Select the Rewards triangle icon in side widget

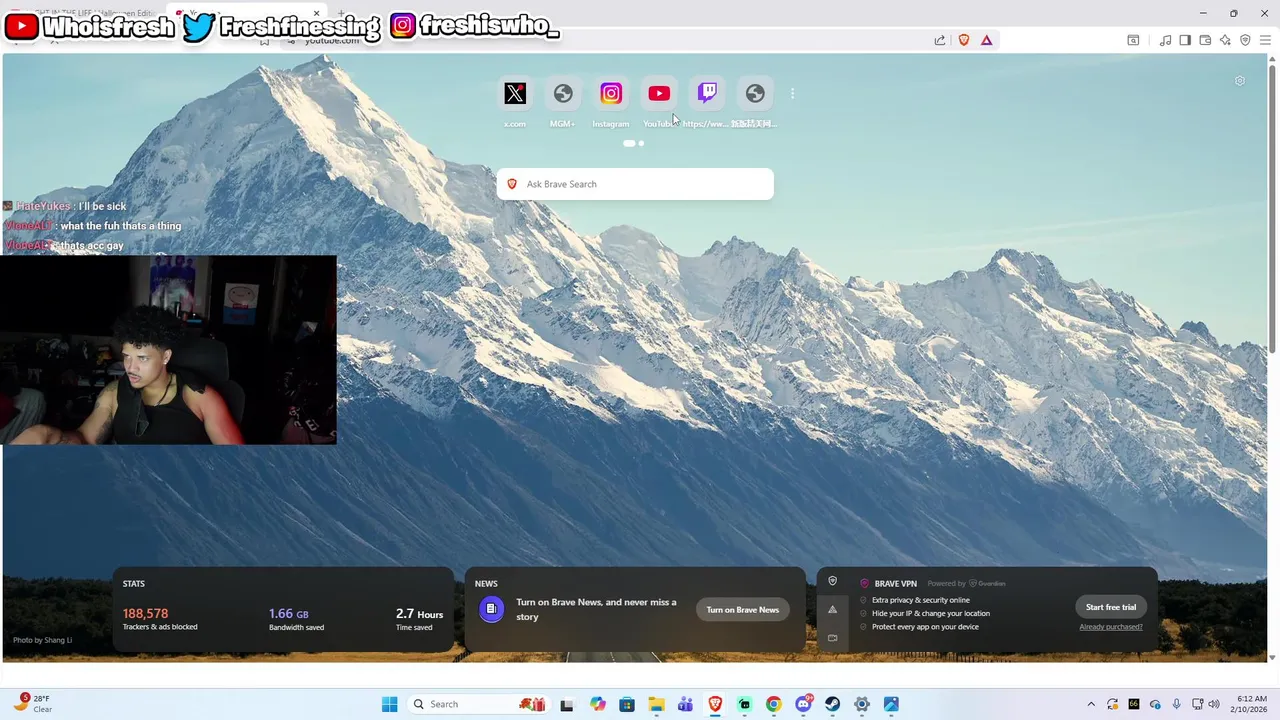click(832, 609)
